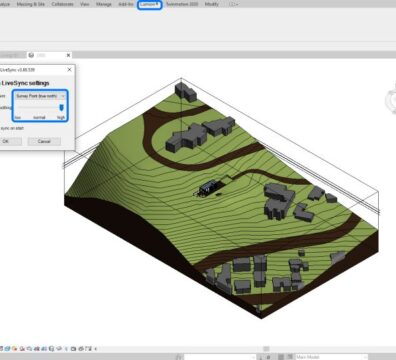
Task: Expand the view control bar arrow
Action: (96, 349)
